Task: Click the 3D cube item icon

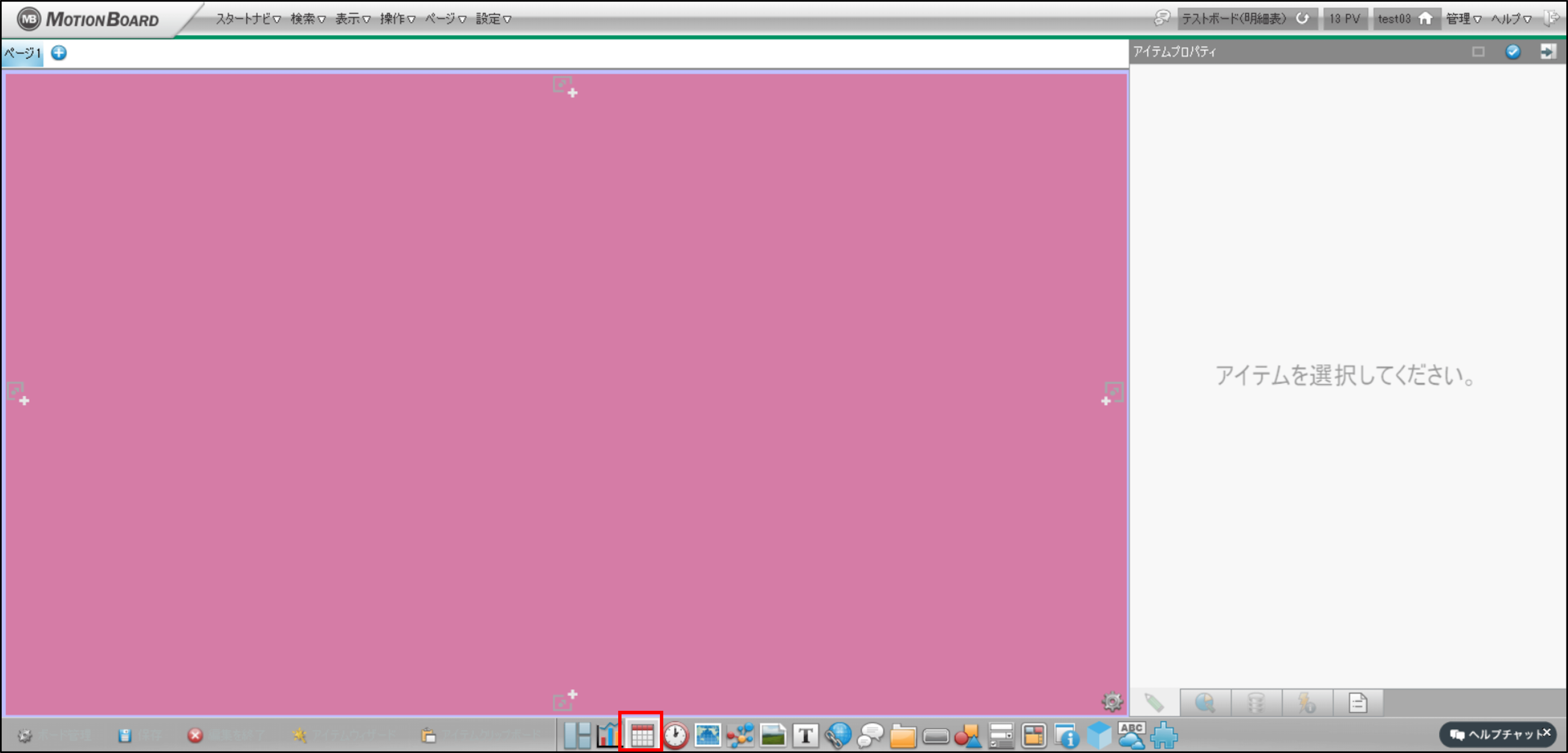Action: pyautogui.click(x=1099, y=735)
